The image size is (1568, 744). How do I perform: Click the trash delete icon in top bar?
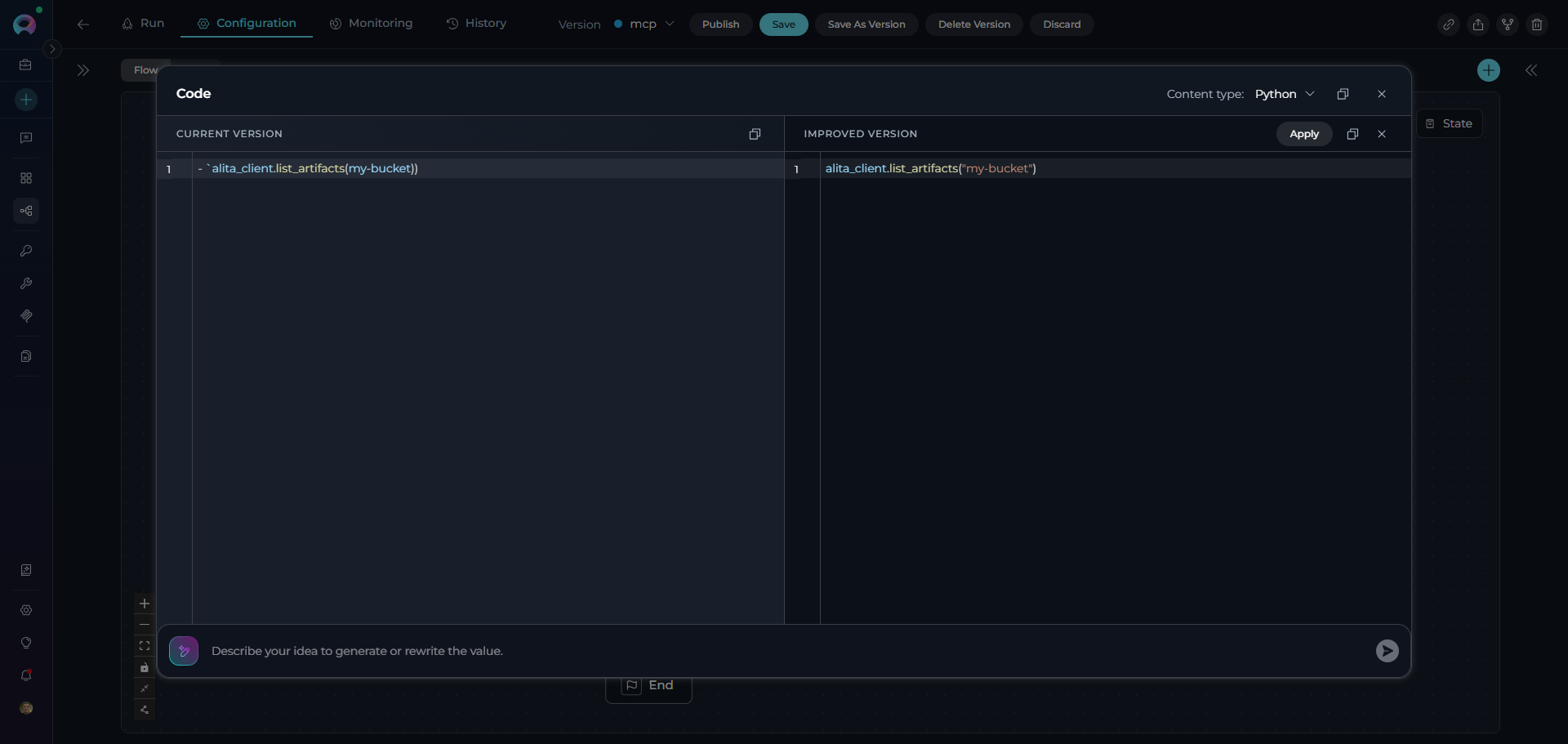pyautogui.click(x=1537, y=25)
